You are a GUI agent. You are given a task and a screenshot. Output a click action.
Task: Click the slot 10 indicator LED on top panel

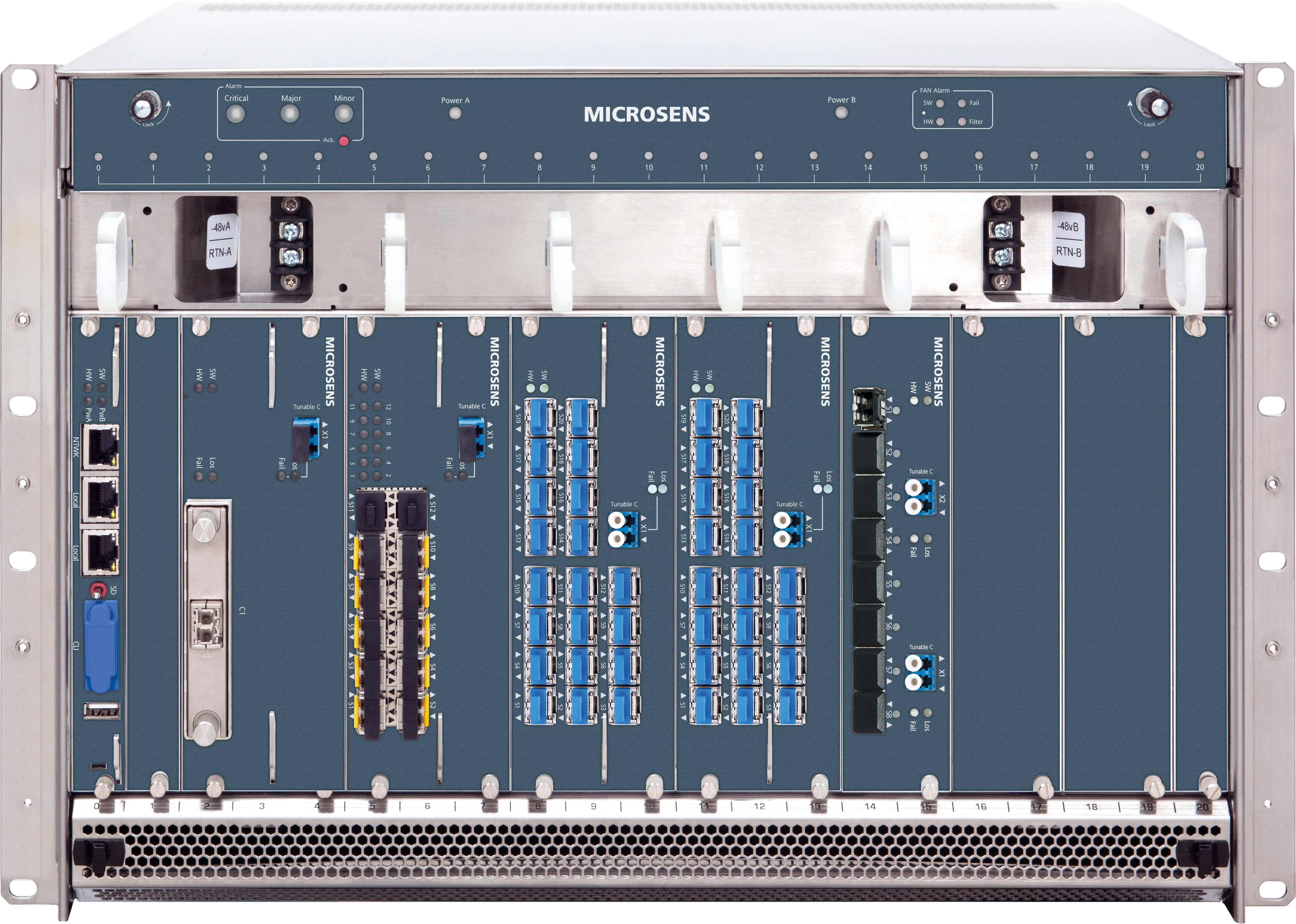pyautogui.click(x=648, y=156)
